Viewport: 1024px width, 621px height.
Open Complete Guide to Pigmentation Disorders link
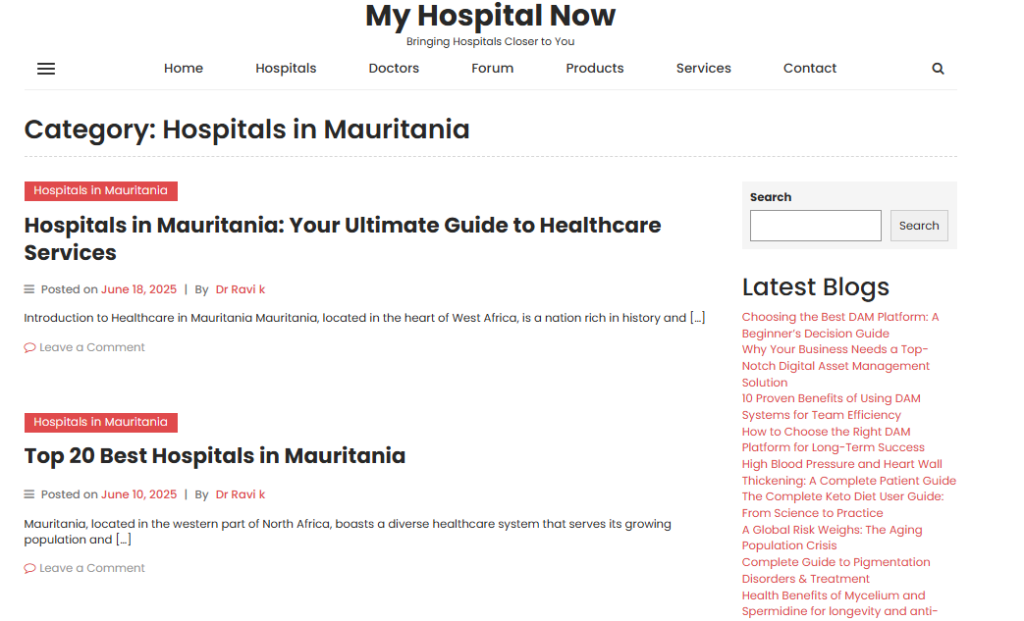pyautogui.click(x=836, y=570)
